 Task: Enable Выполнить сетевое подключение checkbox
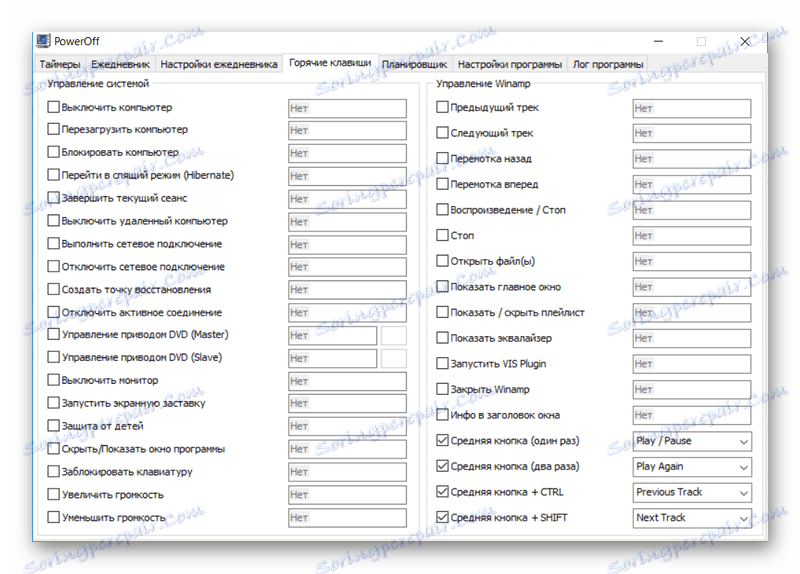pos(54,244)
